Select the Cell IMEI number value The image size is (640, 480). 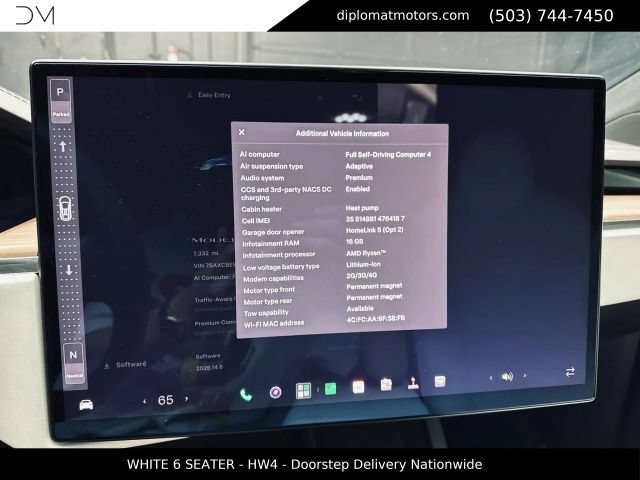click(x=375, y=219)
